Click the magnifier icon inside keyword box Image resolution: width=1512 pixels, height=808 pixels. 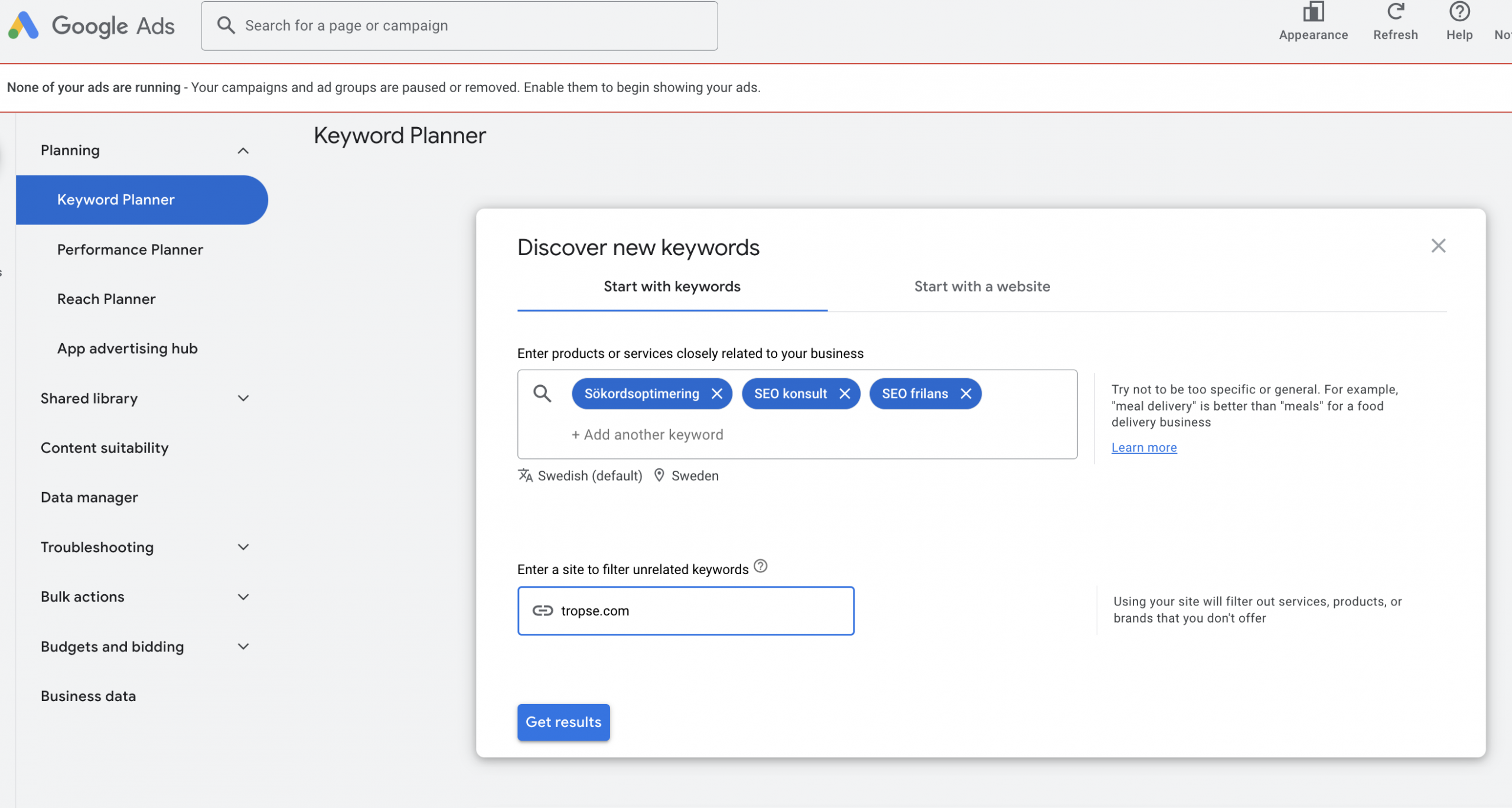coord(542,393)
